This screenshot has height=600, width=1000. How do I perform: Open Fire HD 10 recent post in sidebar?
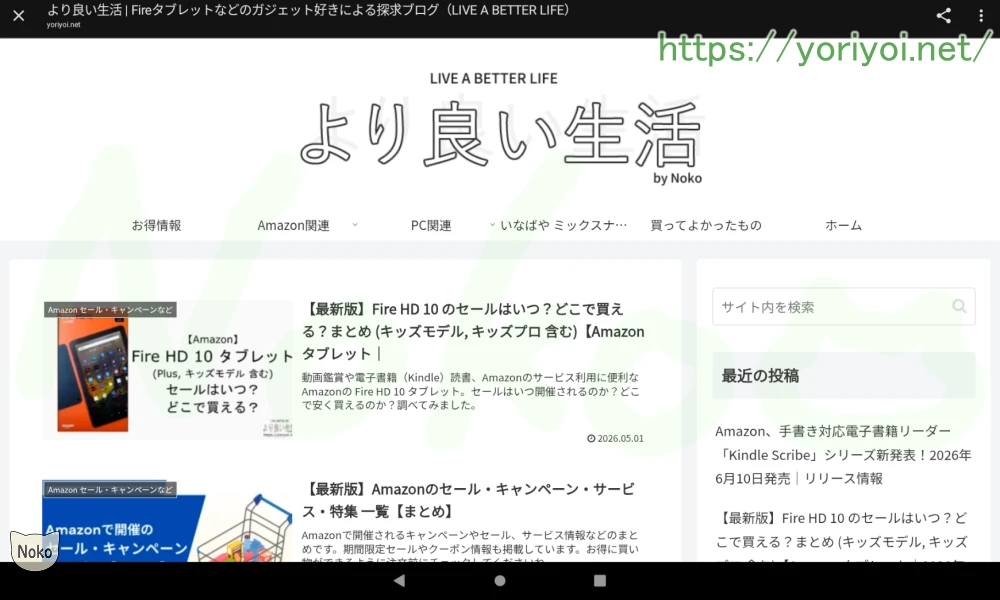click(843, 534)
